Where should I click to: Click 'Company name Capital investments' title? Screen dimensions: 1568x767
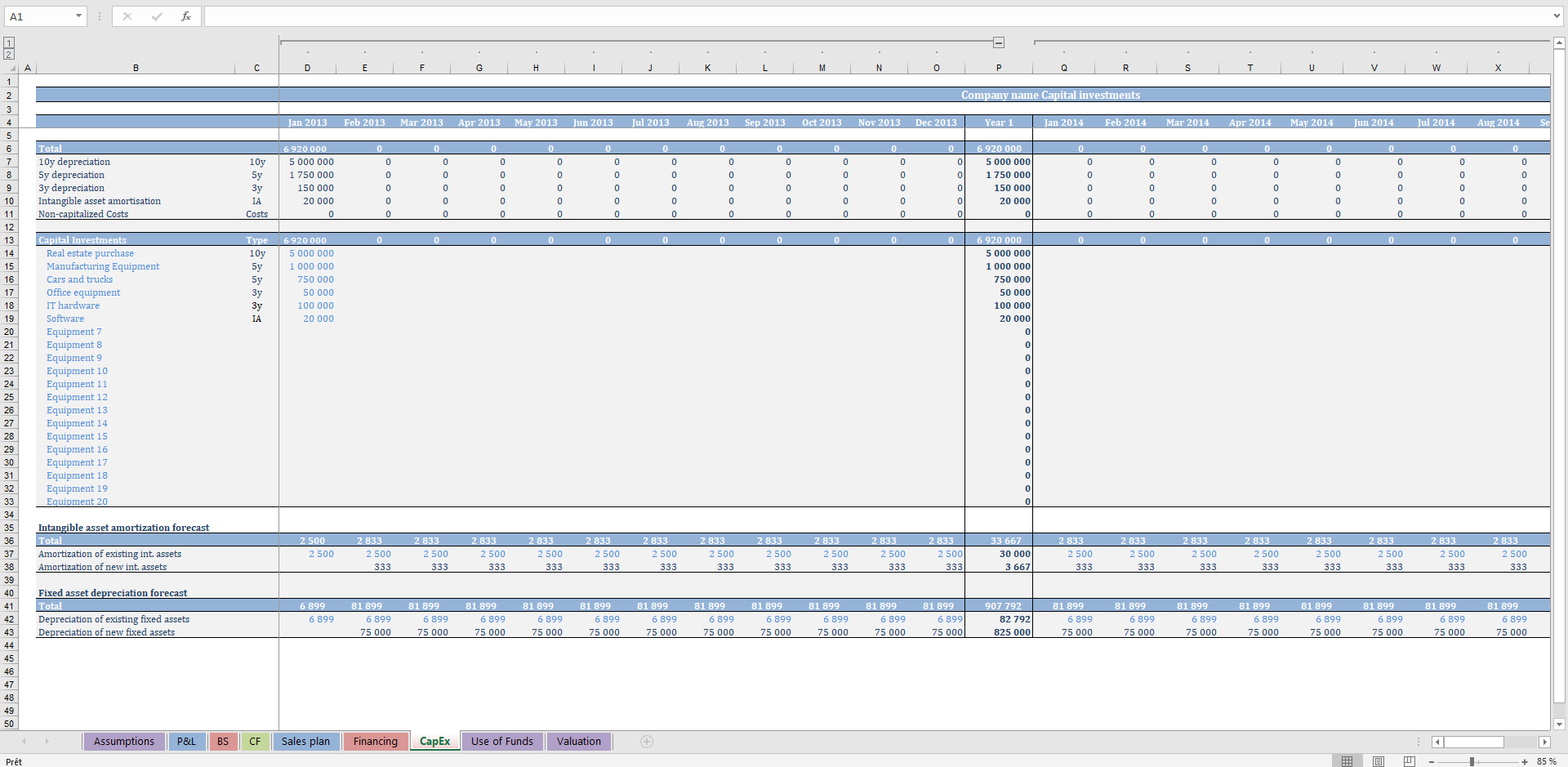pos(1050,96)
